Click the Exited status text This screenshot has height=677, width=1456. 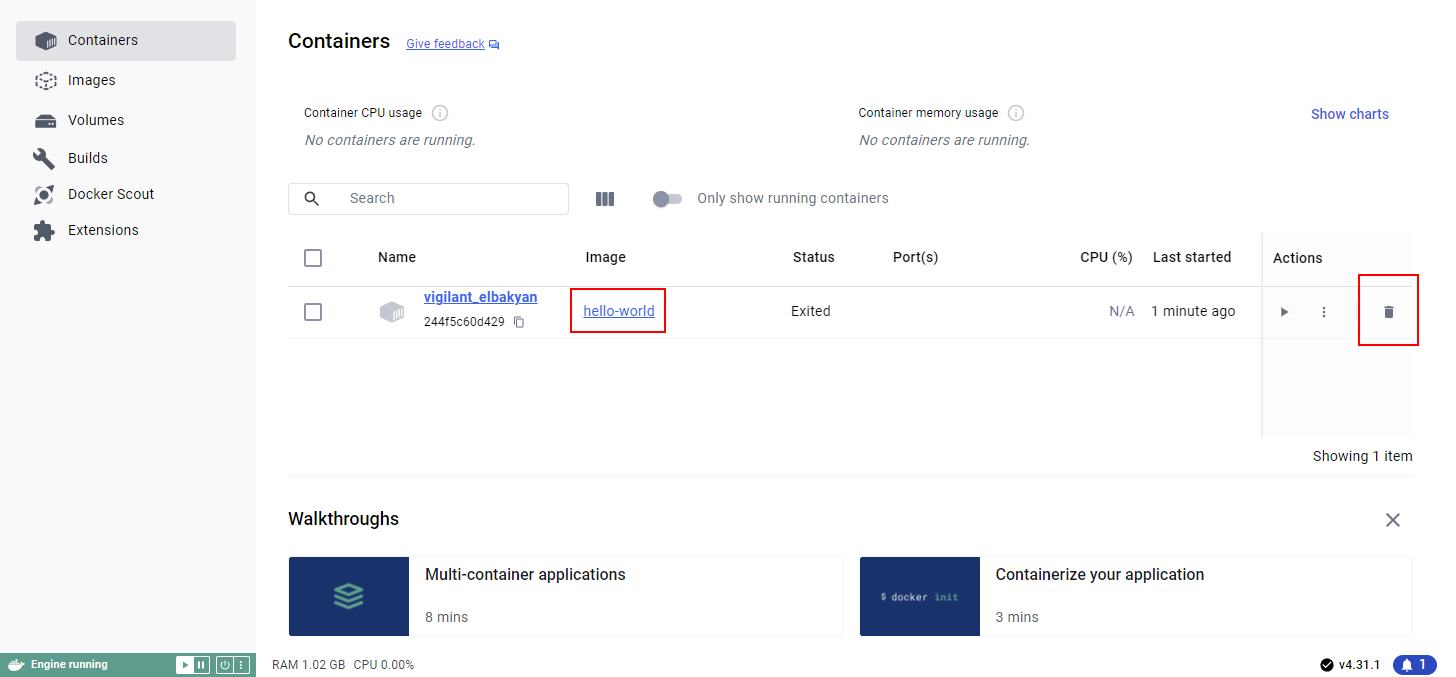(811, 311)
